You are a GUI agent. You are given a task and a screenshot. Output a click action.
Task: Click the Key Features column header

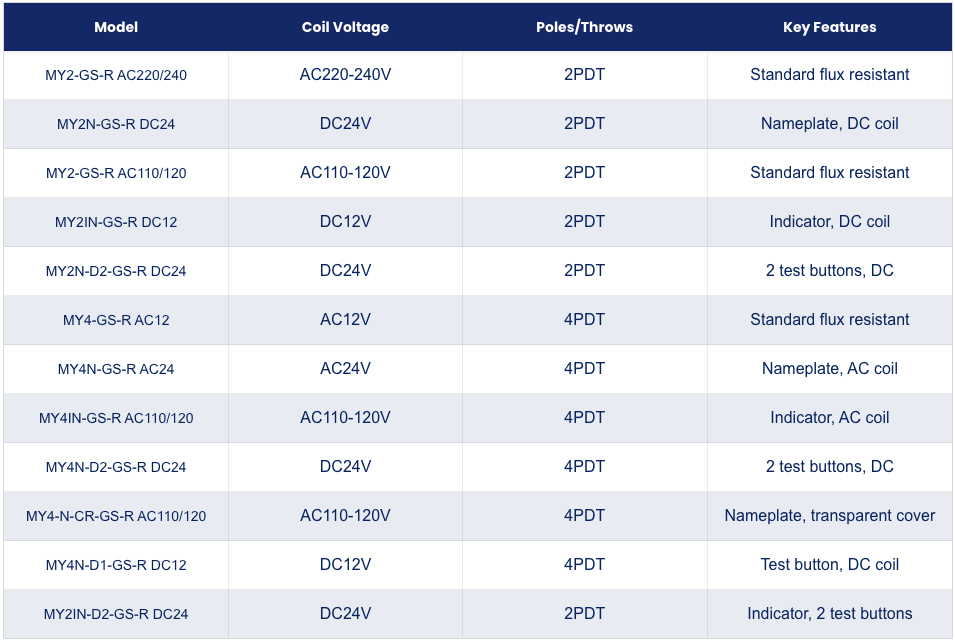(830, 27)
